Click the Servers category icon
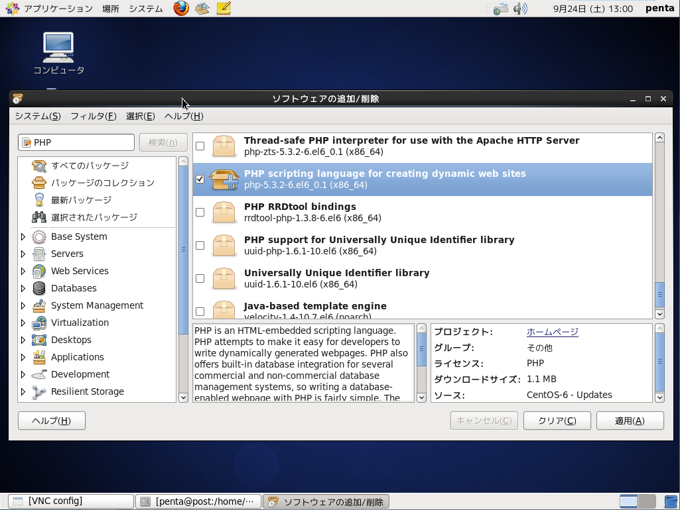680x510 pixels. tap(39, 254)
